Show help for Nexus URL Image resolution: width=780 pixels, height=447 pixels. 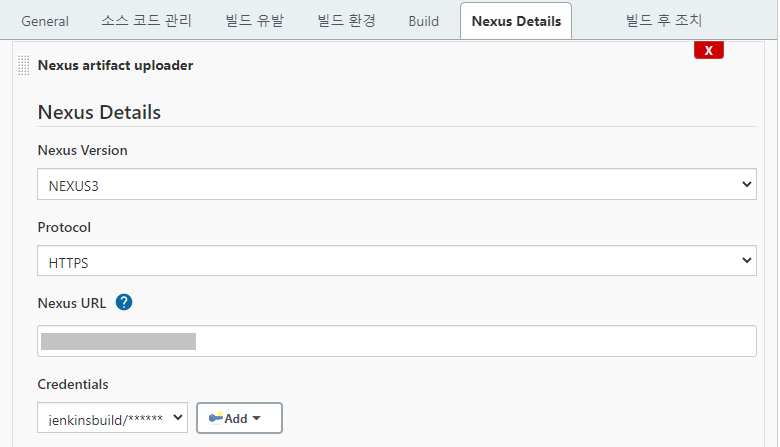(x=124, y=302)
